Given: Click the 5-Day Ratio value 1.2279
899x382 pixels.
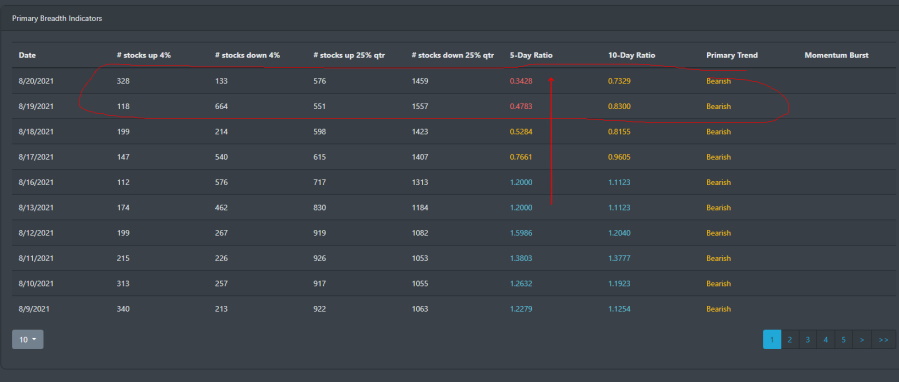Looking at the screenshot, I should [x=521, y=309].
